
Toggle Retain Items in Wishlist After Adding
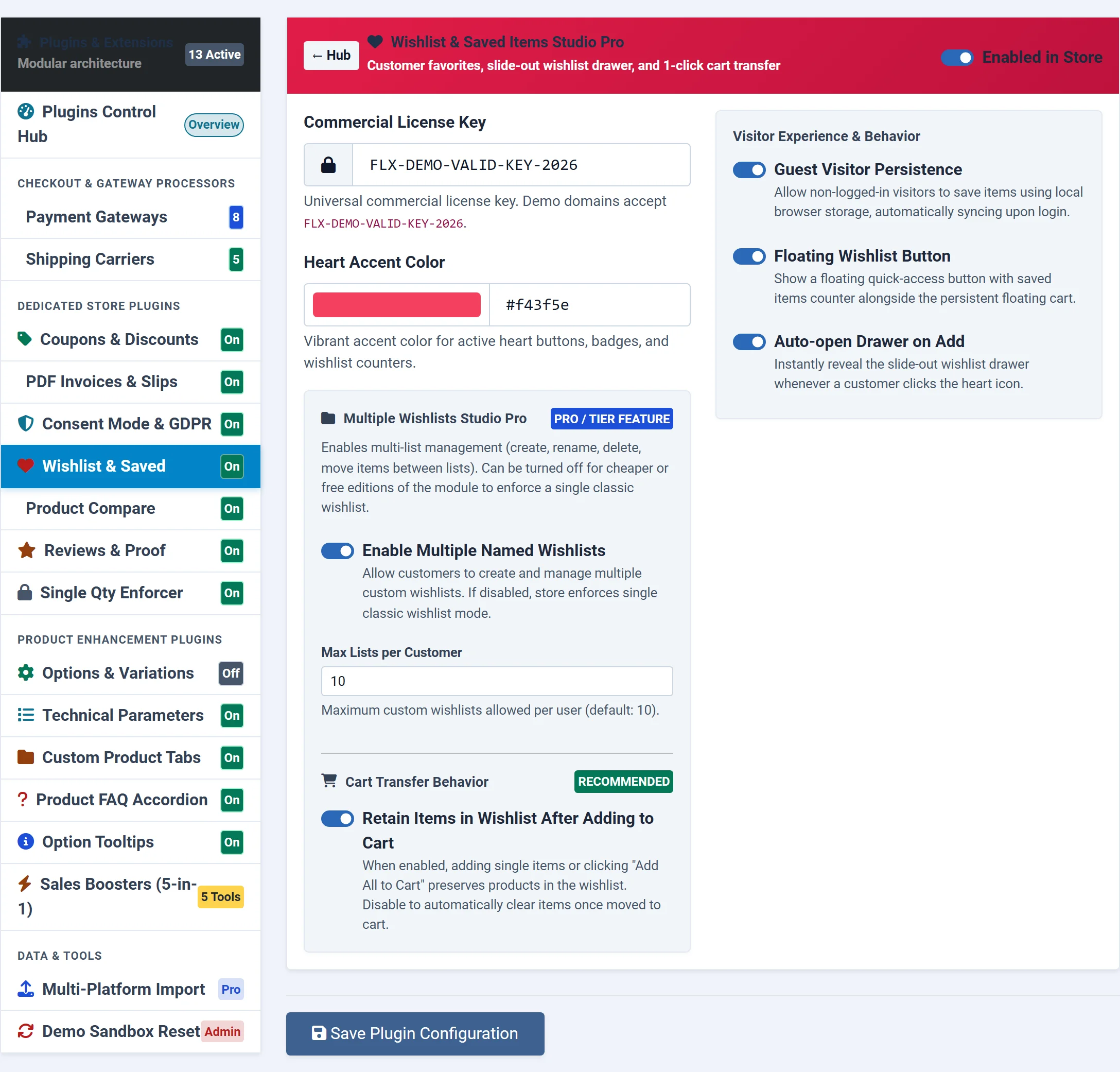(337, 818)
